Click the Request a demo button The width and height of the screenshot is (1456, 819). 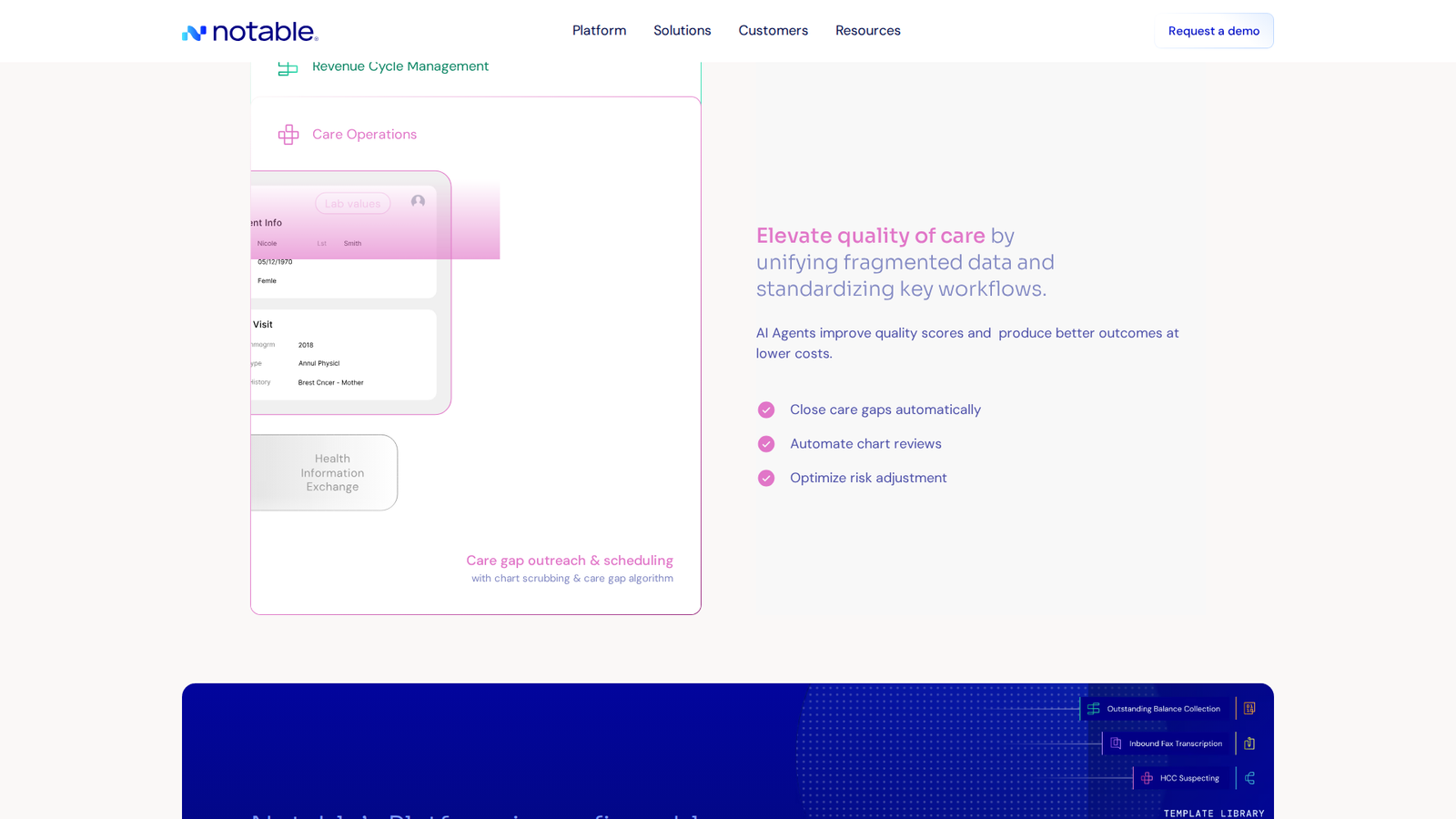(1214, 31)
